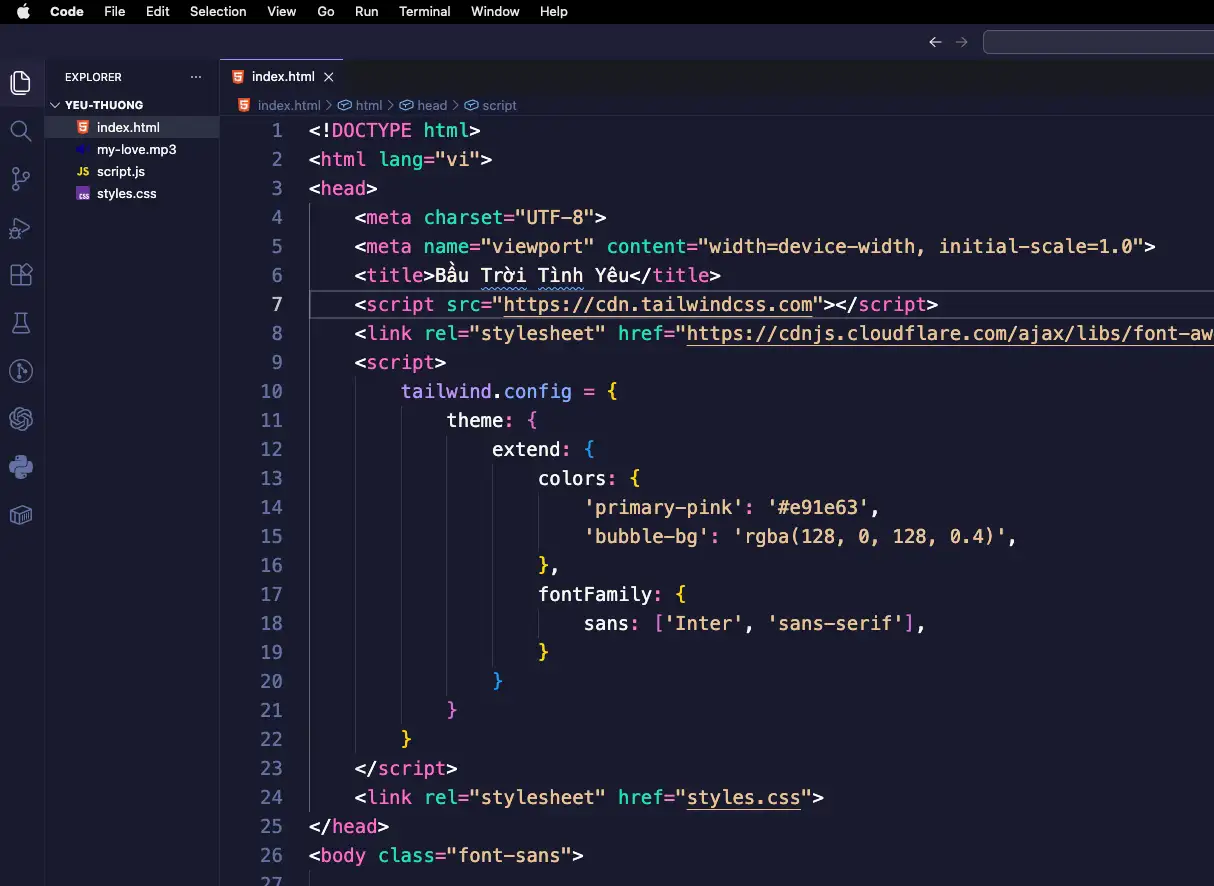Close the index.html editor tab

(x=329, y=77)
